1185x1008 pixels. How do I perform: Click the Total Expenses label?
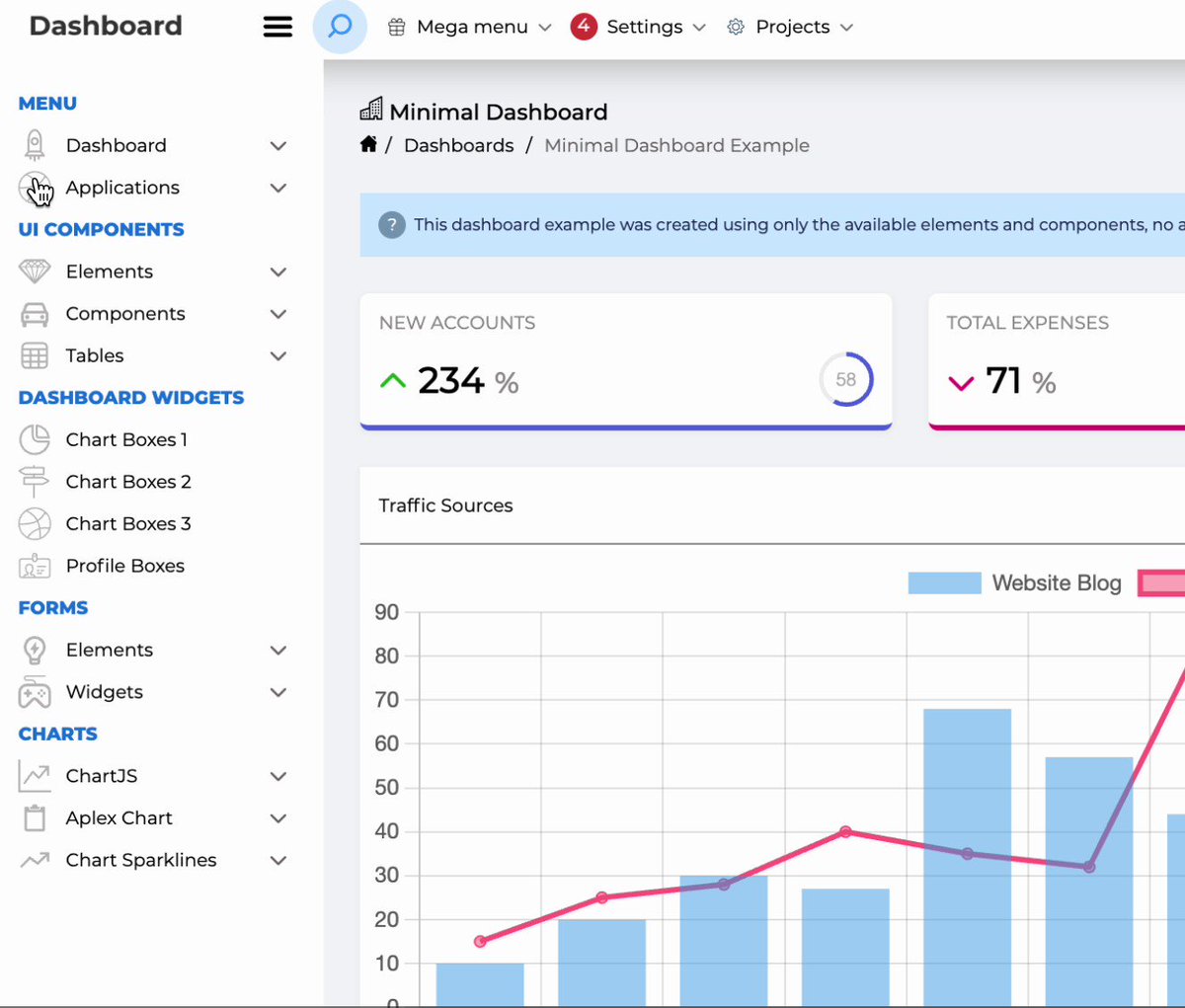pyautogui.click(x=1027, y=323)
